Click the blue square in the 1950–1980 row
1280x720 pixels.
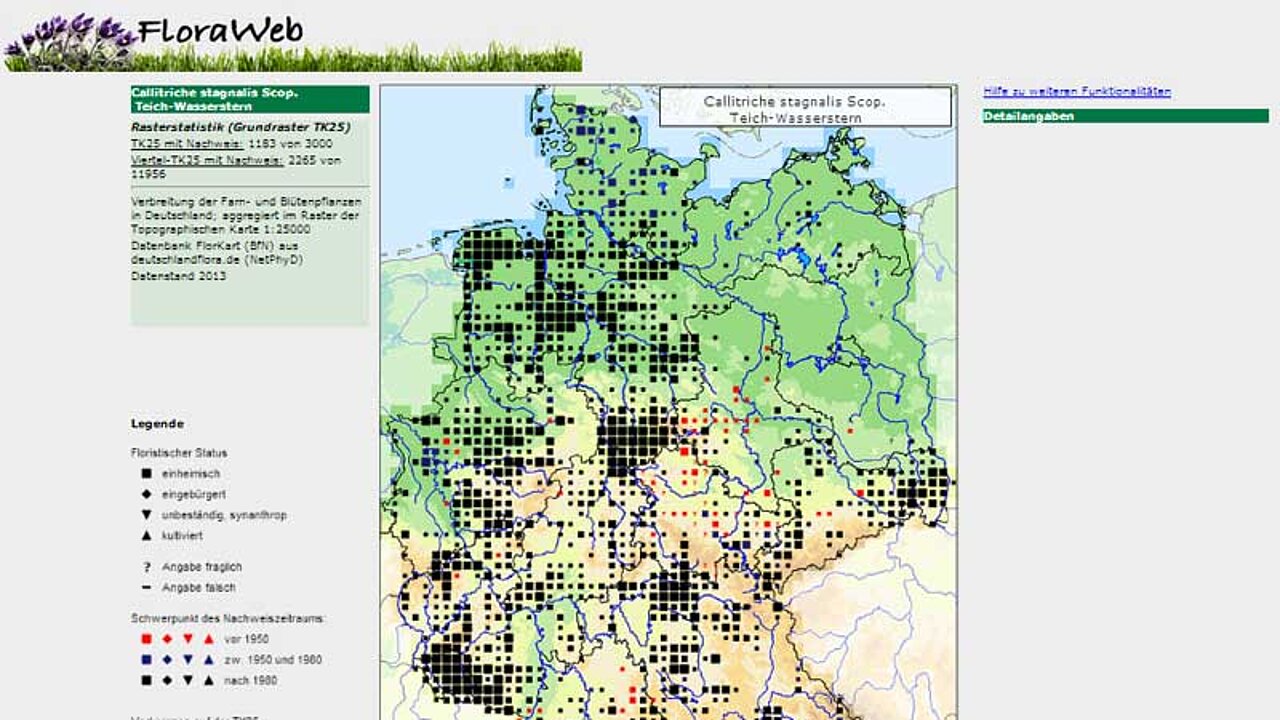tap(146, 660)
